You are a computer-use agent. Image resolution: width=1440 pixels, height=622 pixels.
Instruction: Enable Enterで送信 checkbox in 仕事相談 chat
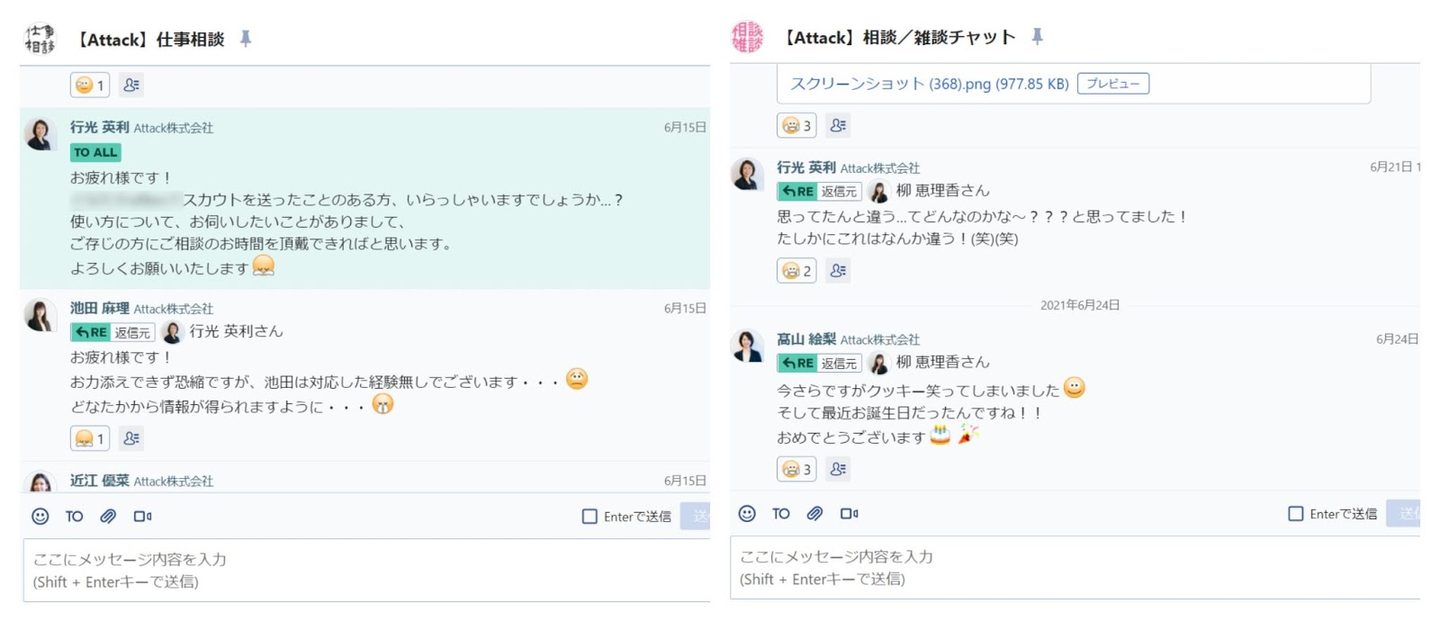590,516
